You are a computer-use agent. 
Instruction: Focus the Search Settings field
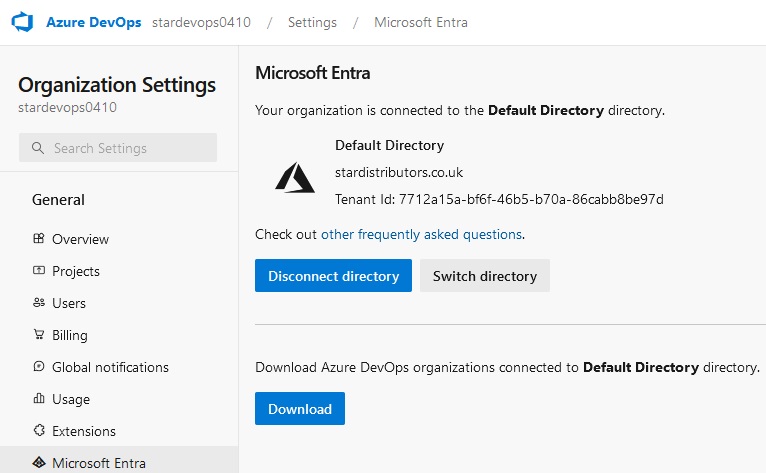[118, 148]
